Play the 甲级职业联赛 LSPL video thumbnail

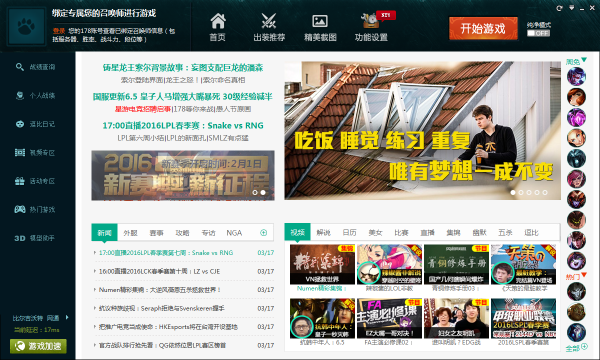click(x=523, y=319)
